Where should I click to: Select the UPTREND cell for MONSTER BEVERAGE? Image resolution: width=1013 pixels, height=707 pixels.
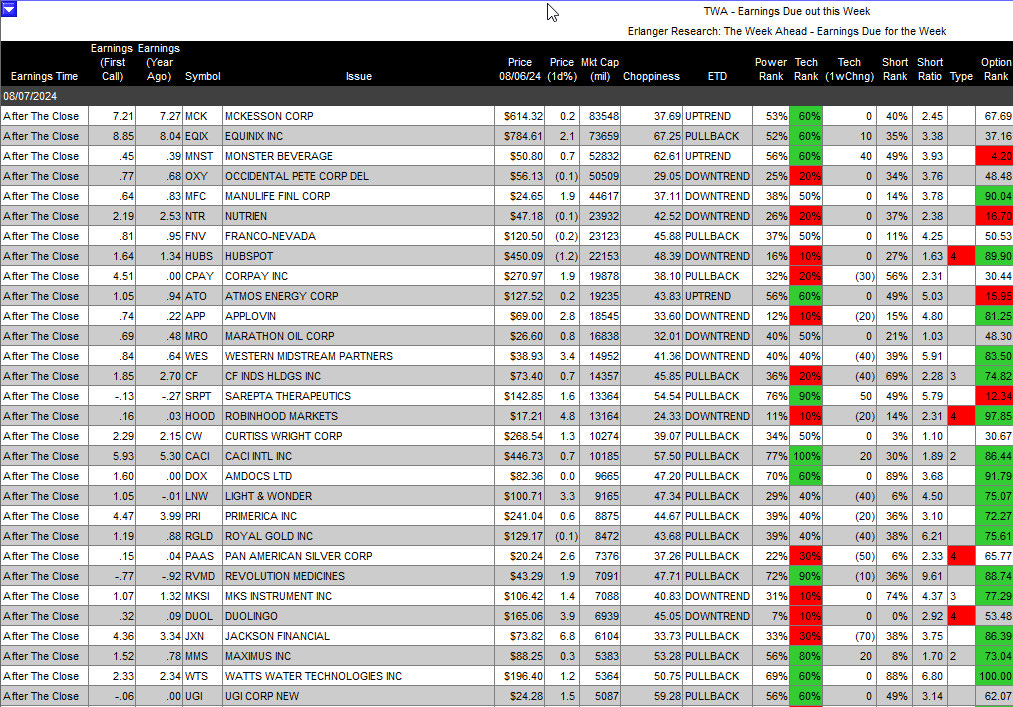(718, 156)
